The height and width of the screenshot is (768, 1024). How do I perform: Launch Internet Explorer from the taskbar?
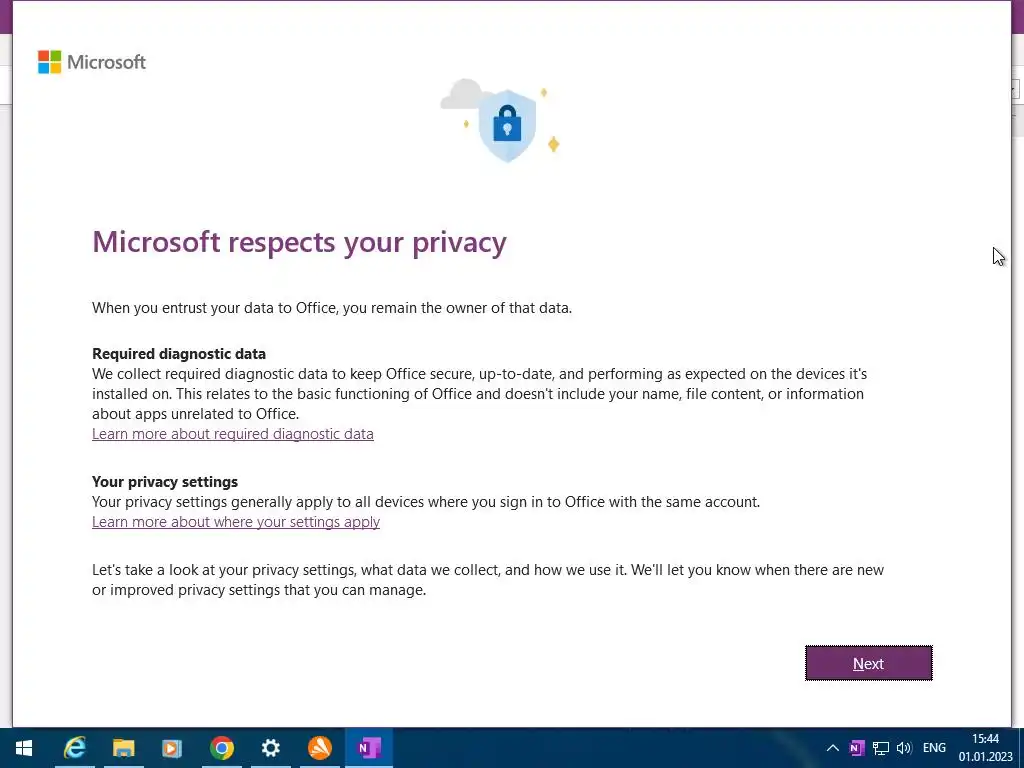pyautogui.click(x=75, y=748)
